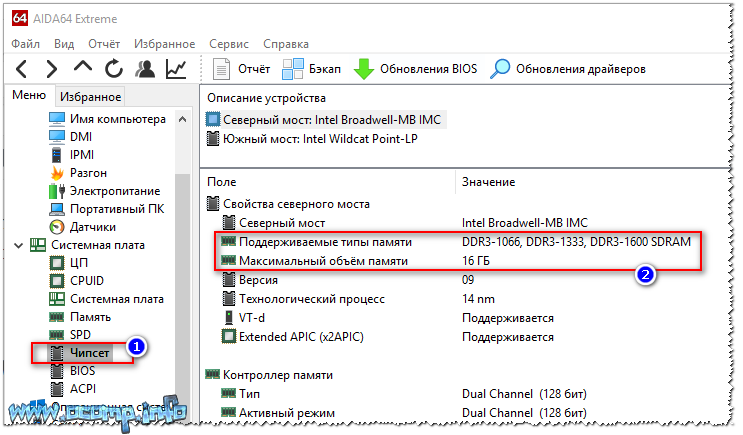Select CPUID in the tree

click(x=76, y=281)
